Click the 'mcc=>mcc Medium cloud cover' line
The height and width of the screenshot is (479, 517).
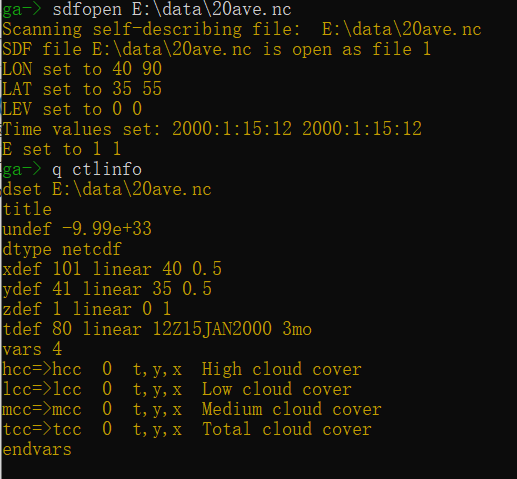pyautogui.click(x=192, y=409)
